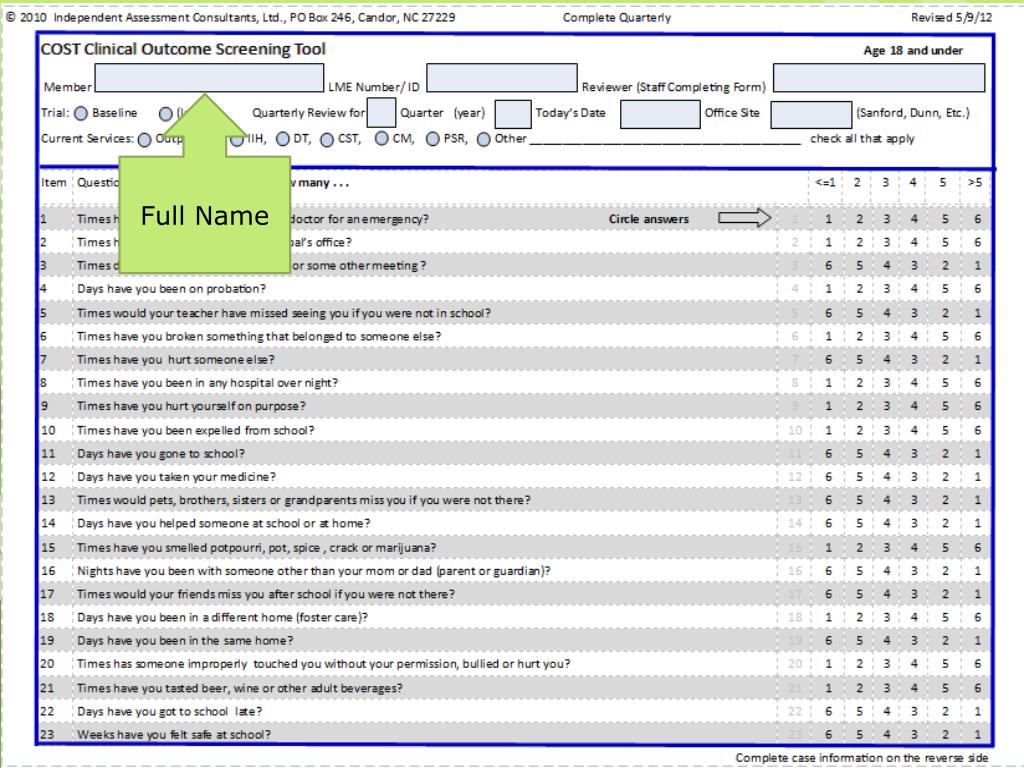Viewport: 1024px width, 768px height.
Task: Circle answer 1 for hospital over night question
Action: [828, 383]
